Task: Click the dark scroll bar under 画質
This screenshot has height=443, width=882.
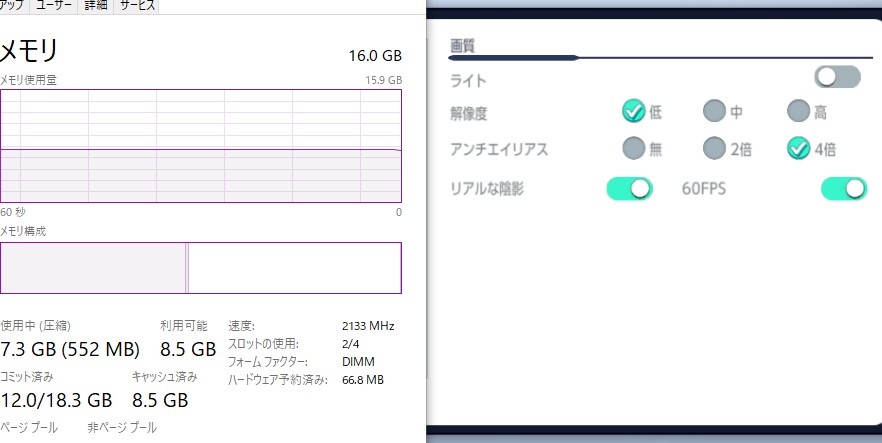Action: point(514,58)
